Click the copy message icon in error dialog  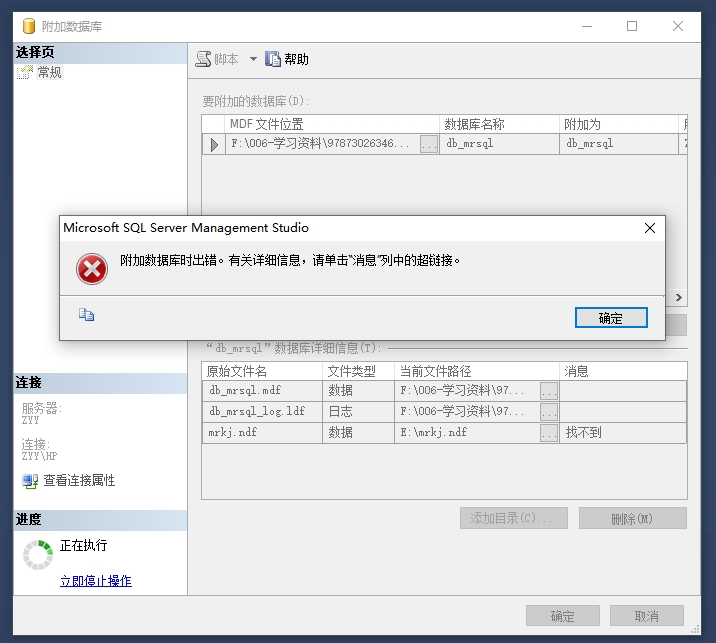(86, 315)
